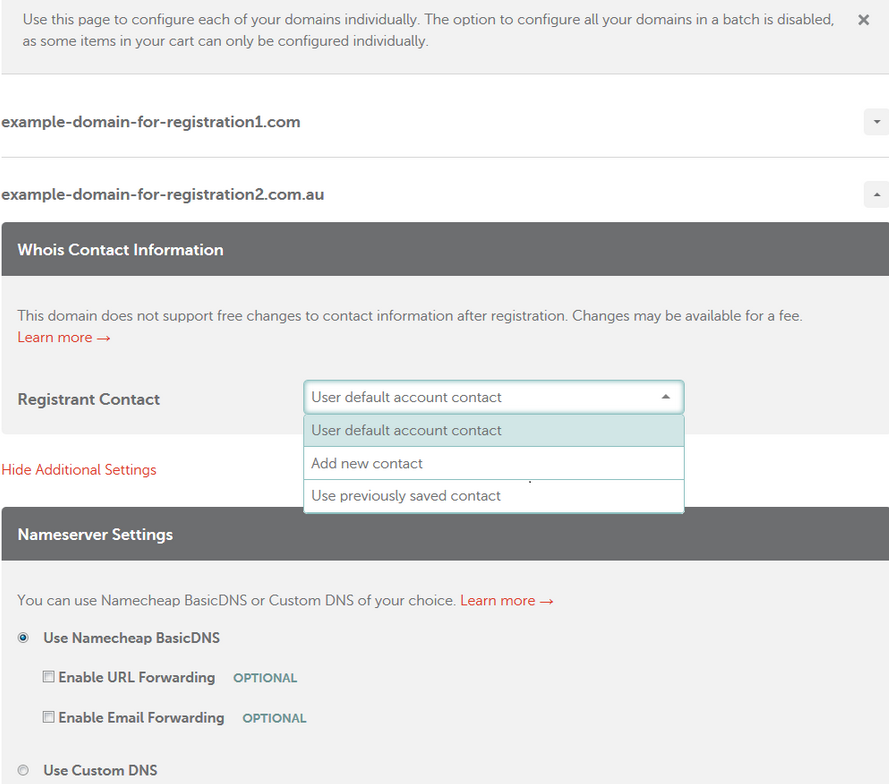The height and width of the screenshot is (784, 889).
Task: Click the example-domain-for-registration1.com heading
Action: [151, 121]
